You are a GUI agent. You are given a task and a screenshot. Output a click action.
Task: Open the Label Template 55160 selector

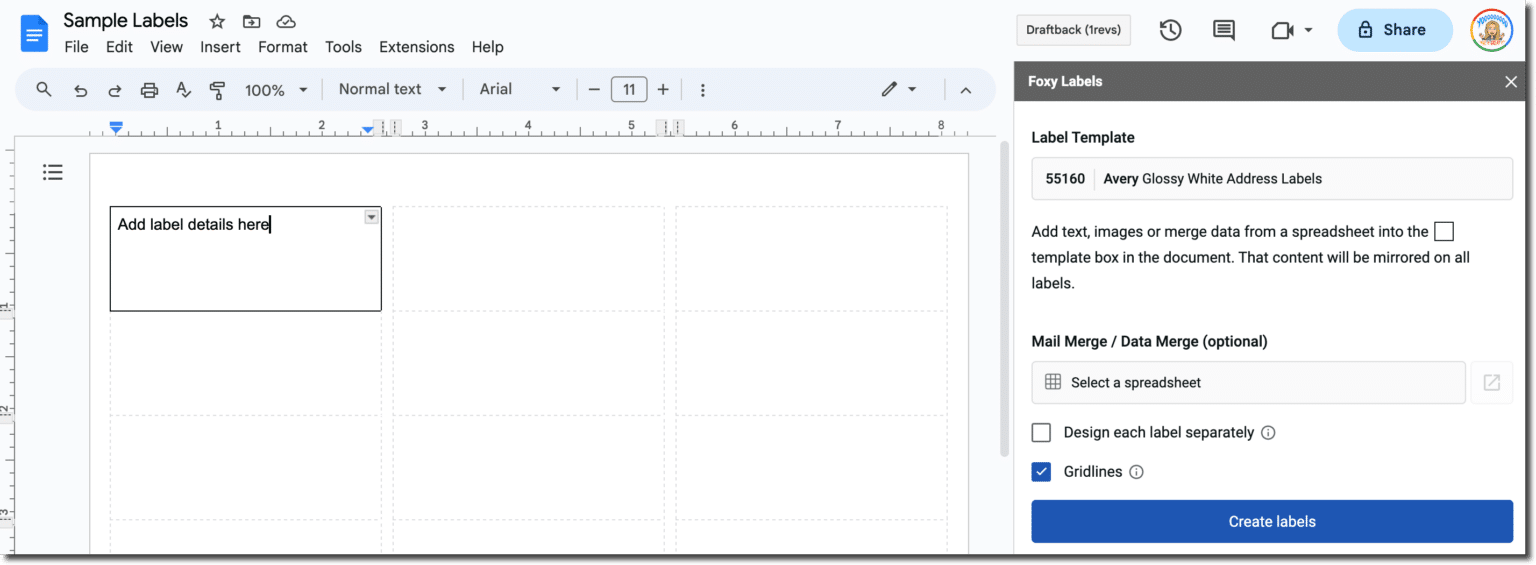click(x=1272, y=179)
